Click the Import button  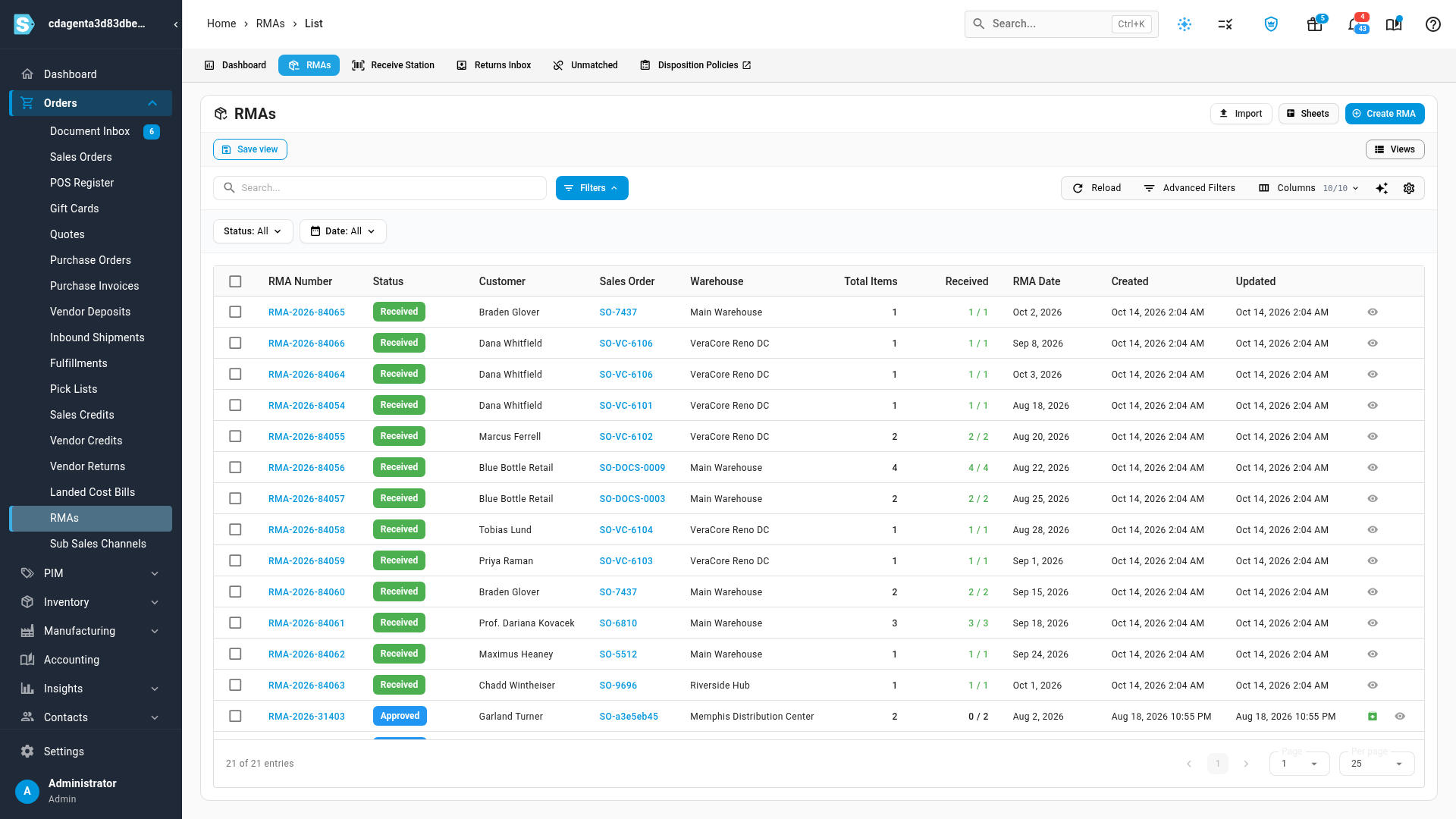click(1241, 114)
